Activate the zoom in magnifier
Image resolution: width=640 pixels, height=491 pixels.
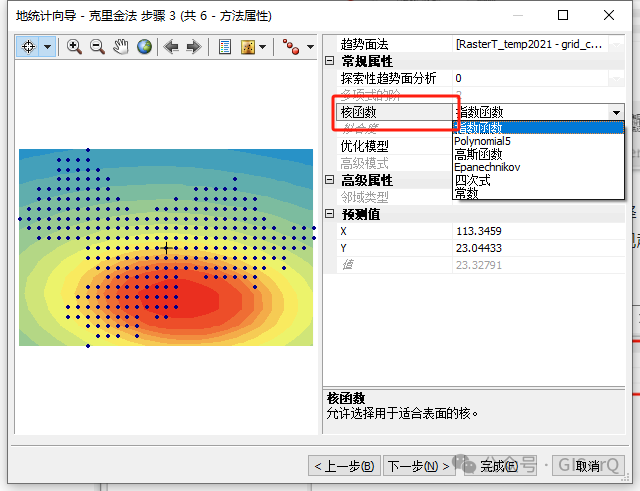click(x=74, y=47)
